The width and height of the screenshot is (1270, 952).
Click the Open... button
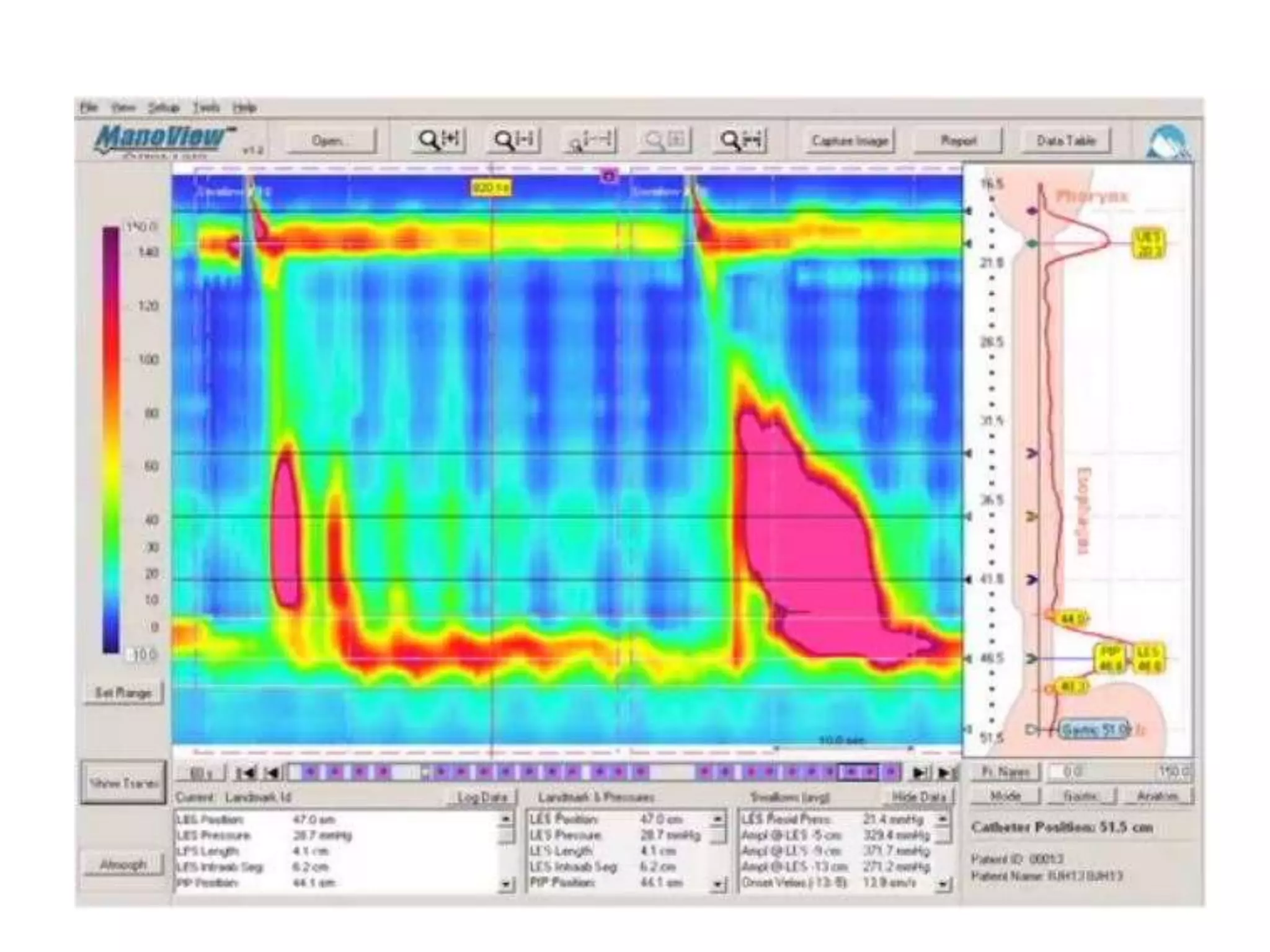point(331,141)
